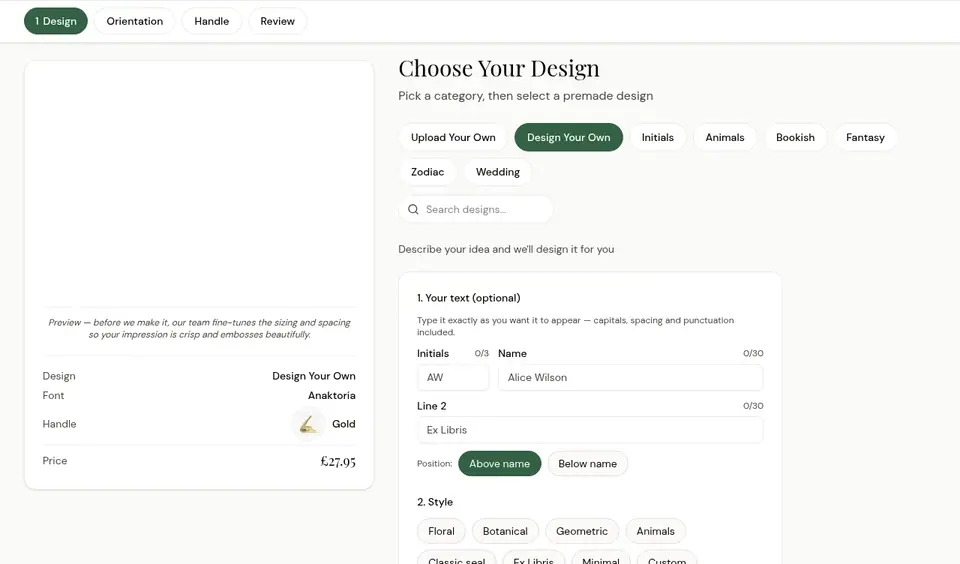This screenshot has width=960, height=564.
Task: Focus the Search designs field
Action: 476,209
